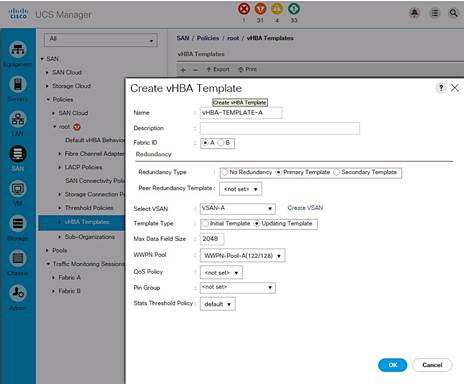Click the green warnings status icon

[294, 9]
